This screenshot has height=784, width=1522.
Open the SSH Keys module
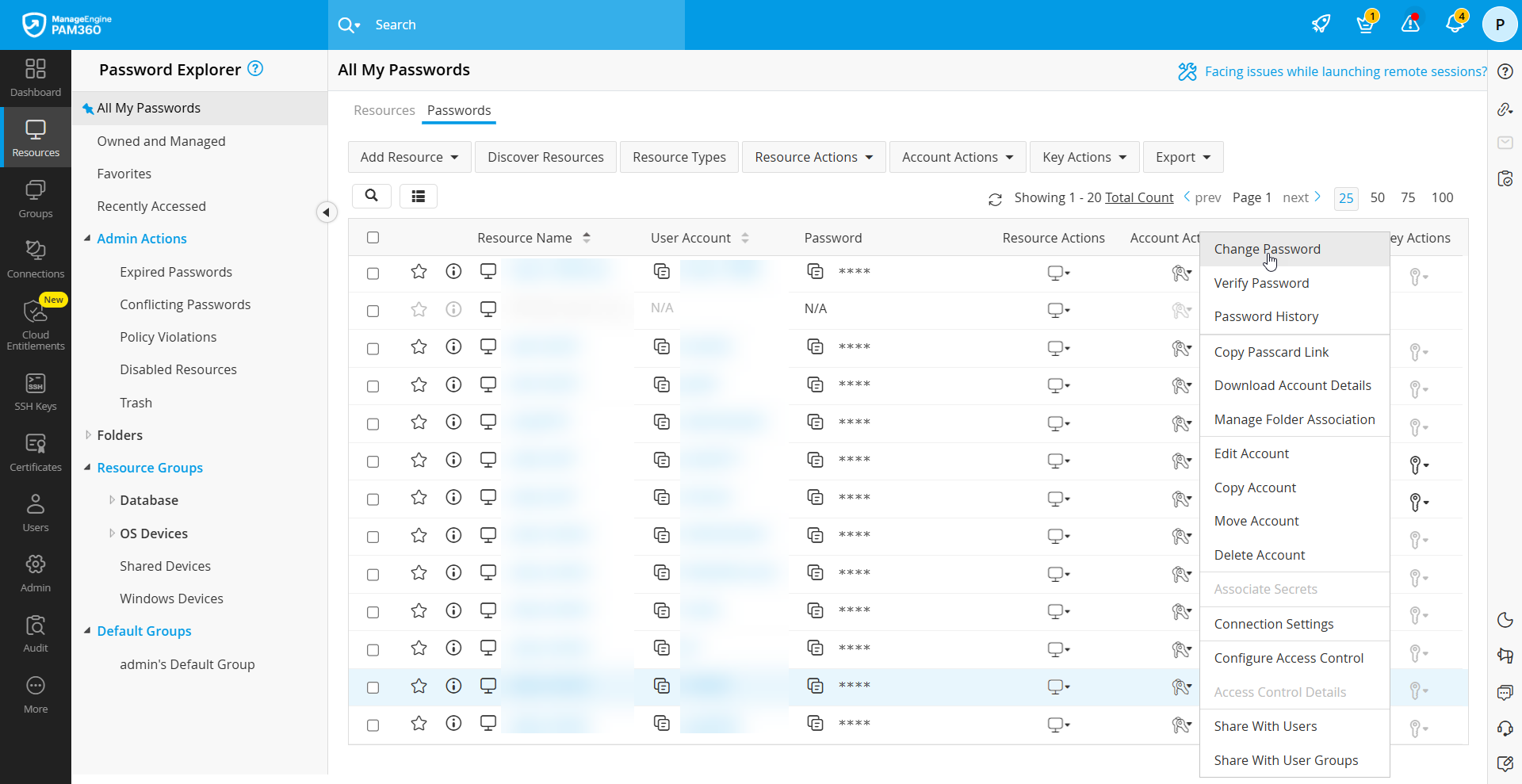35,389
